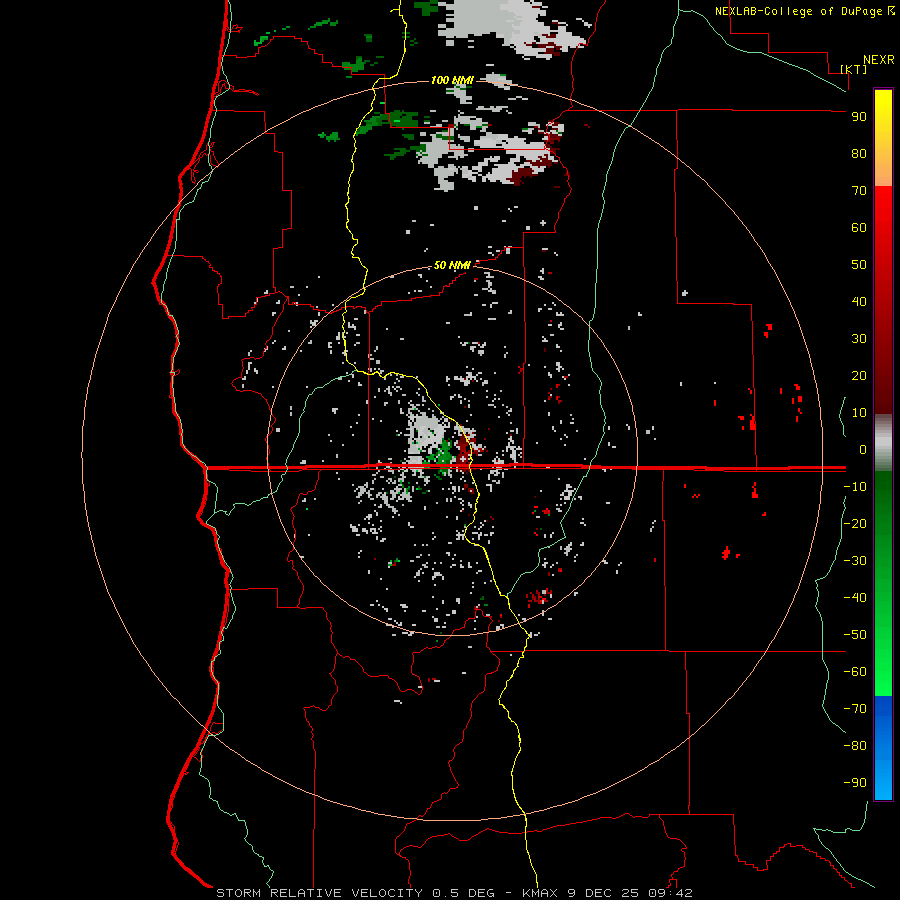900x900 pixels.
Task: Select the "-70" value on velocity scale
Action: [855, 708]
